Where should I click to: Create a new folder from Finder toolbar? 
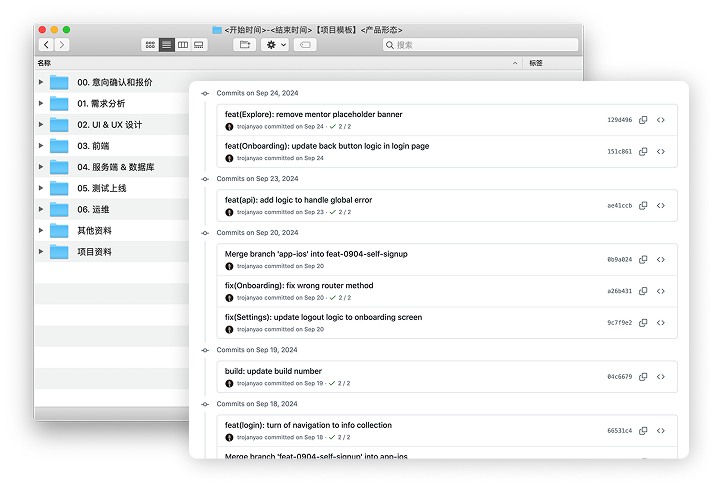click(x=245, y=45)
